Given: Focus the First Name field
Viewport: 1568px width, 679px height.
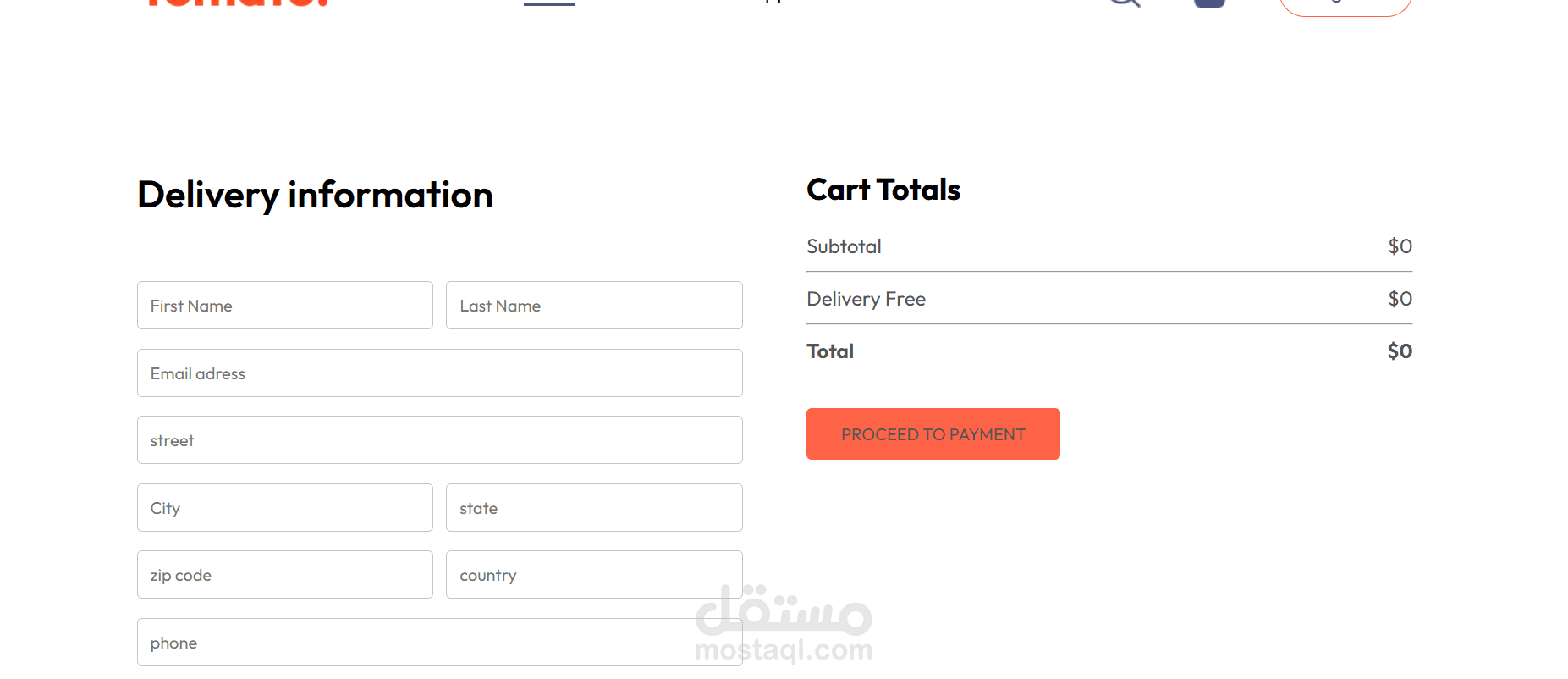Looking at the screenshot, I should (x=285, y=306).
